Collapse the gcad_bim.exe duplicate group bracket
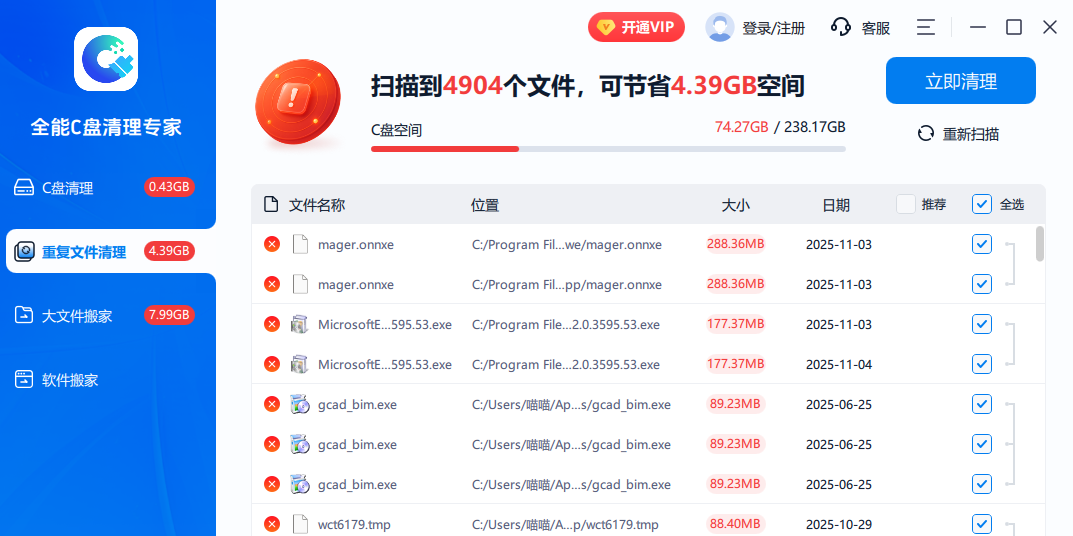 click(x=1013, y=444)
